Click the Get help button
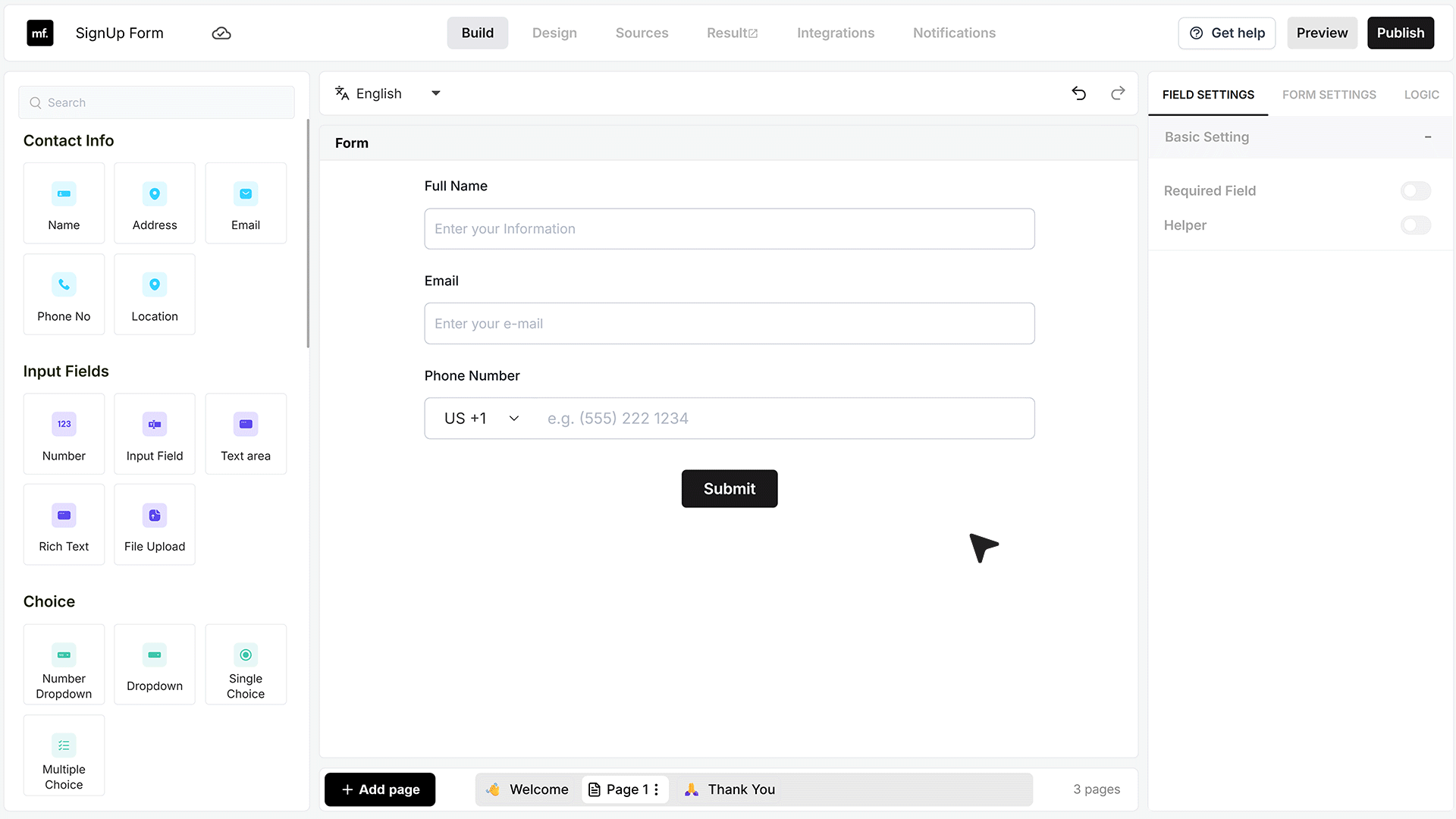The image size is (1456, 819). coord(1227,33)
